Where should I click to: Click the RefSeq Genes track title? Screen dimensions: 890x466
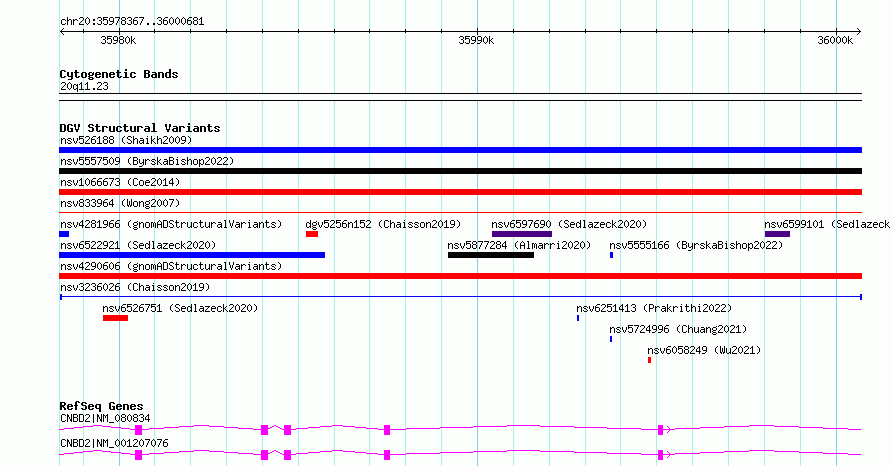(x=101, y=406)
